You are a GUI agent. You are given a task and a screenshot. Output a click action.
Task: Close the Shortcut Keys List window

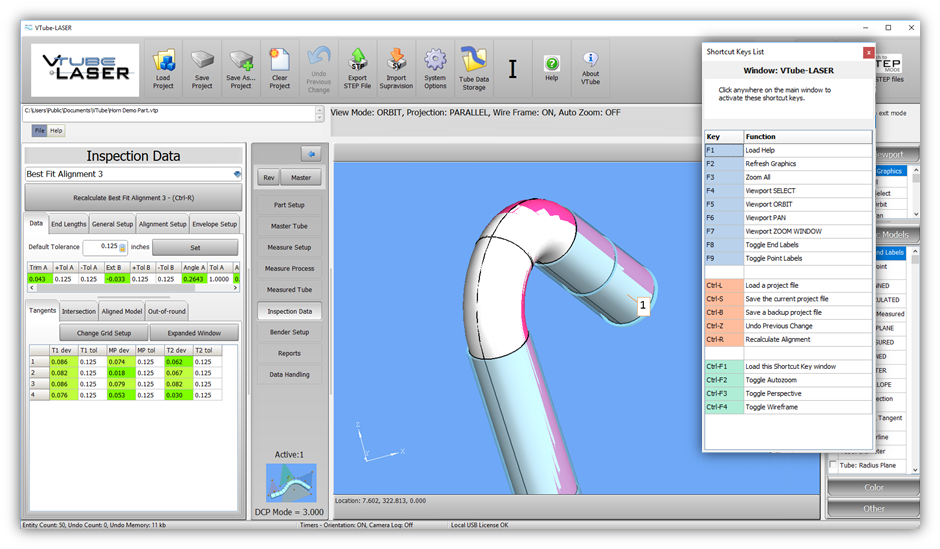[868, 52]
